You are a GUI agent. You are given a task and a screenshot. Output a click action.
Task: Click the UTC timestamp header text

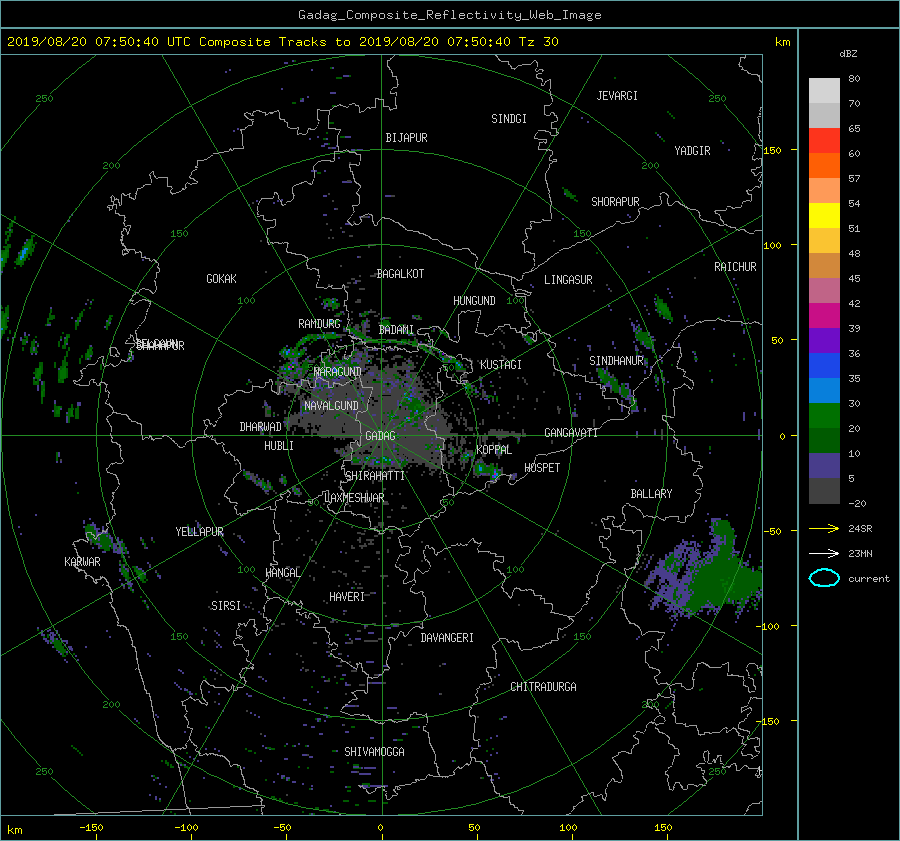point(282,42)
